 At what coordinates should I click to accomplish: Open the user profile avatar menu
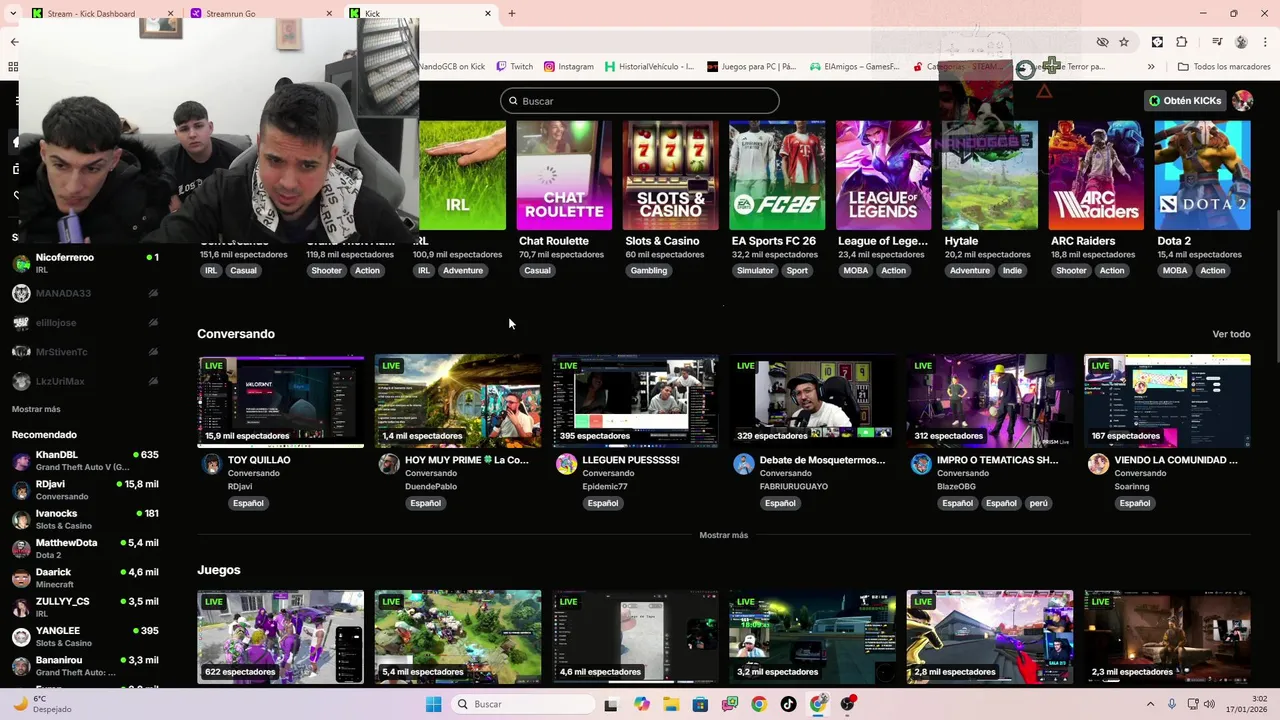click(x=1243, y=101)
